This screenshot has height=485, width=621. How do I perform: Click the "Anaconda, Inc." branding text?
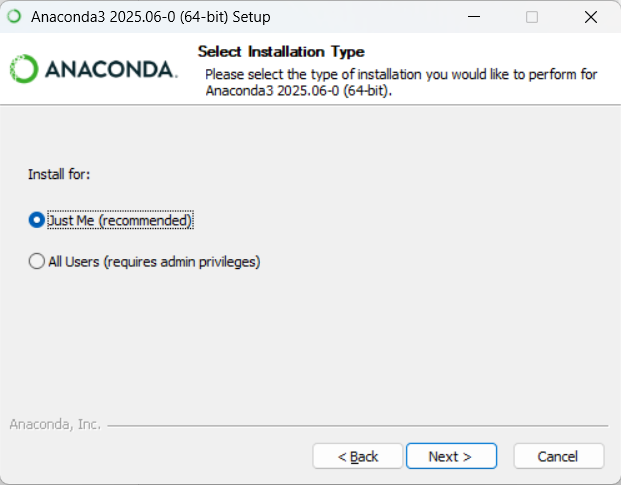click(55, 424)
